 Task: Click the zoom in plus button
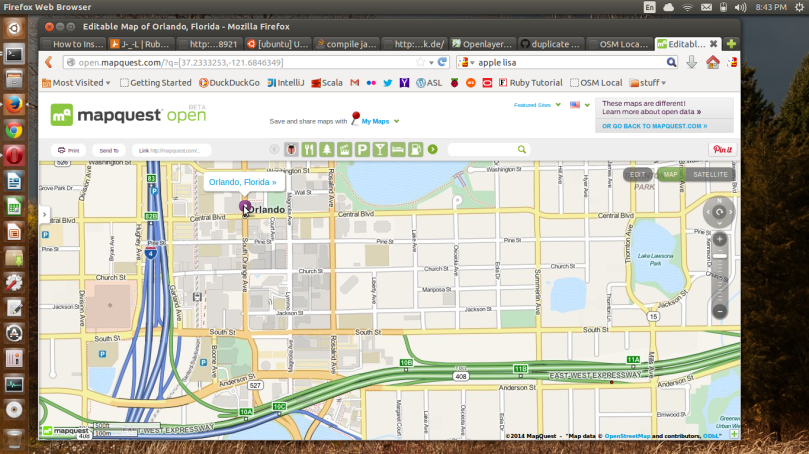(x=720, y=239)
